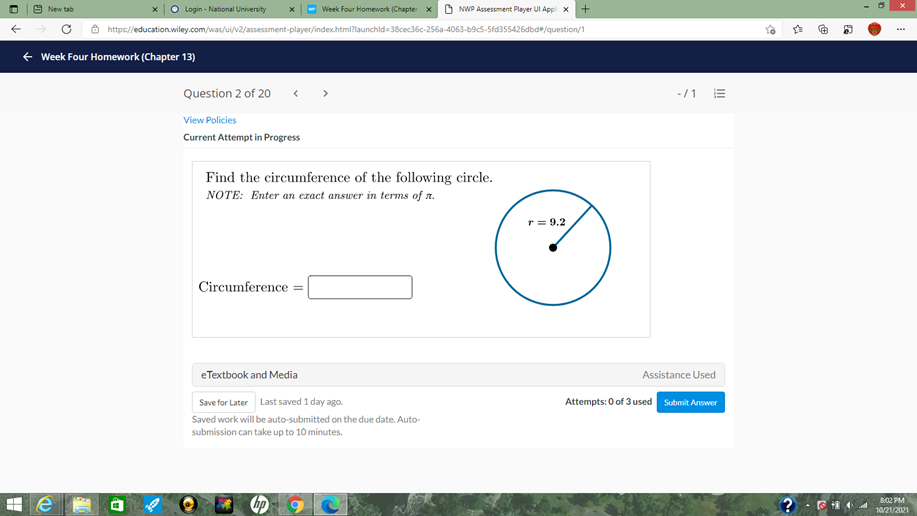Reload the page with refresh icon
The height and width of the screenshot is (516, 917).
66,29
